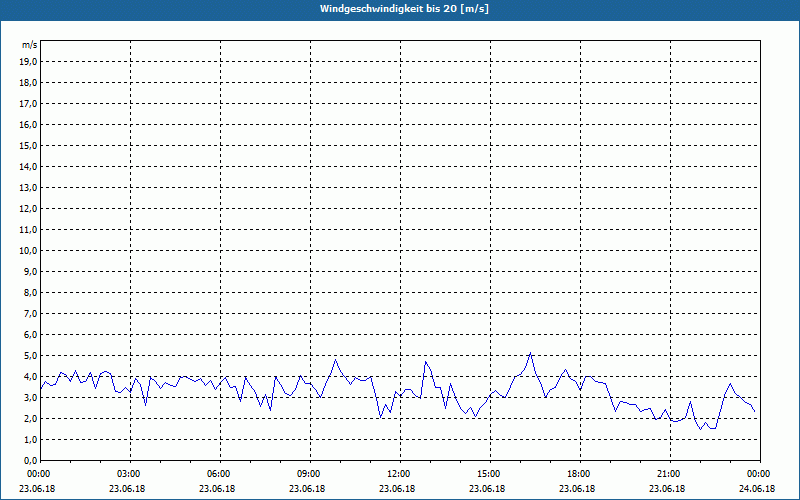The image size is (800, 500).
Task: Click the 09:00 time axis label
Action: click(x=310, y=474)
